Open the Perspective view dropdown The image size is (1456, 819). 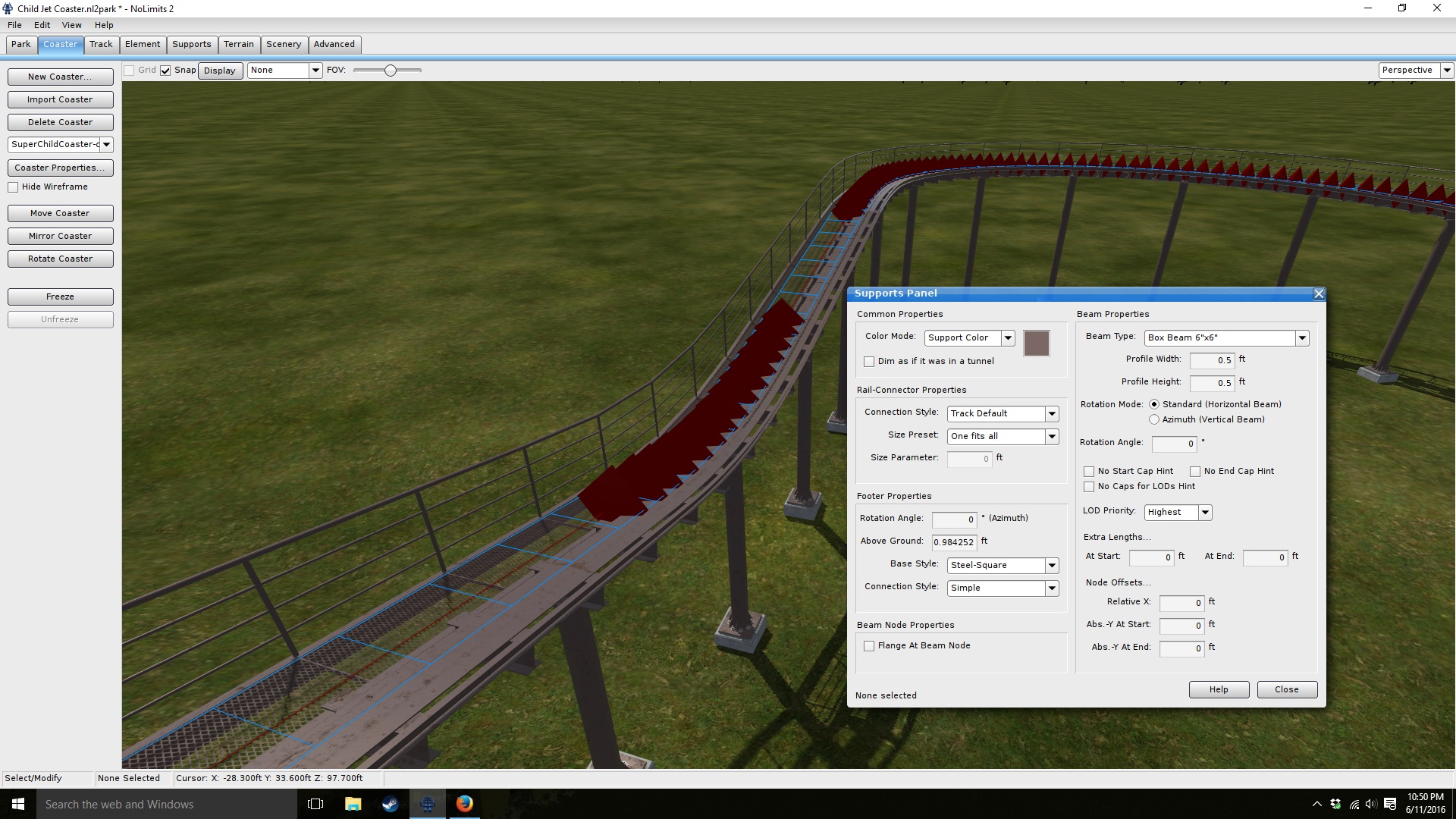point(1446,71)
